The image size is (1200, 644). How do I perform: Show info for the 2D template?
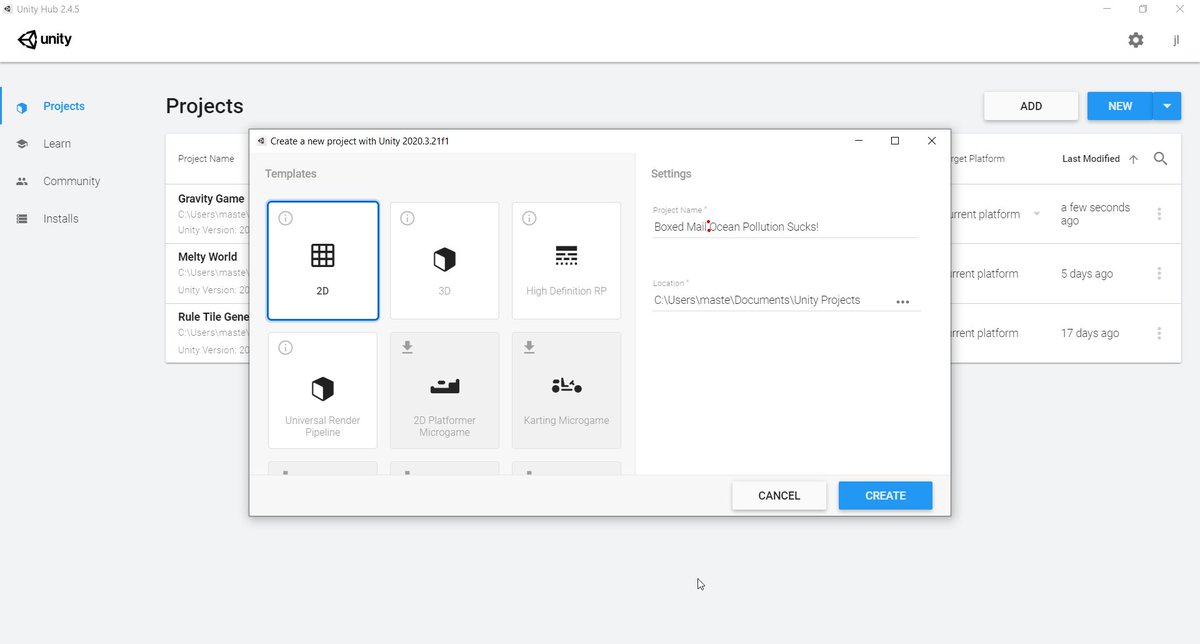[x=285, y=218]
